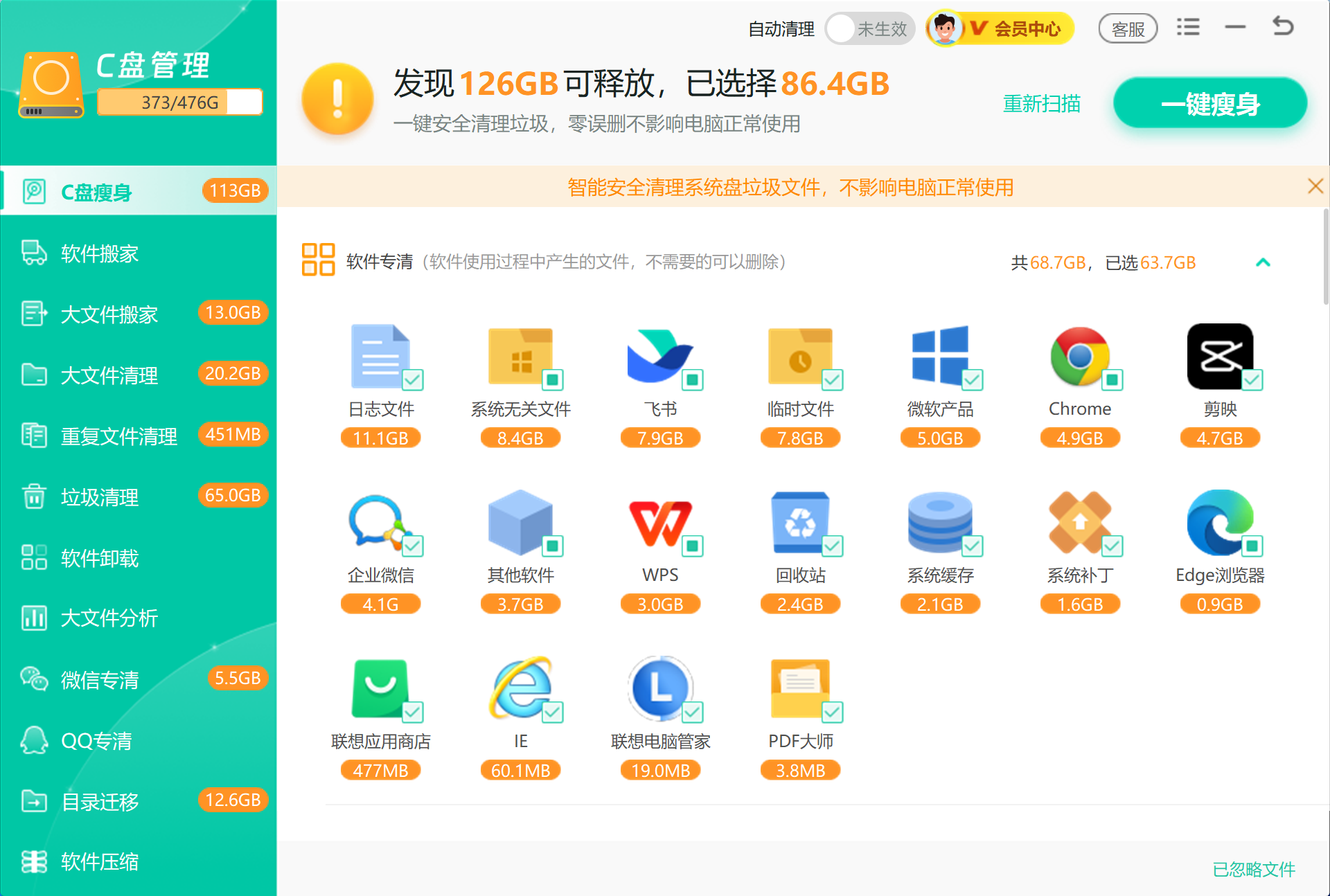Image resolution: width=1330 pixels, height=896 pixels.
Task: Open the 软件压缩 sidebar item
Action: [x=139, y=861]
